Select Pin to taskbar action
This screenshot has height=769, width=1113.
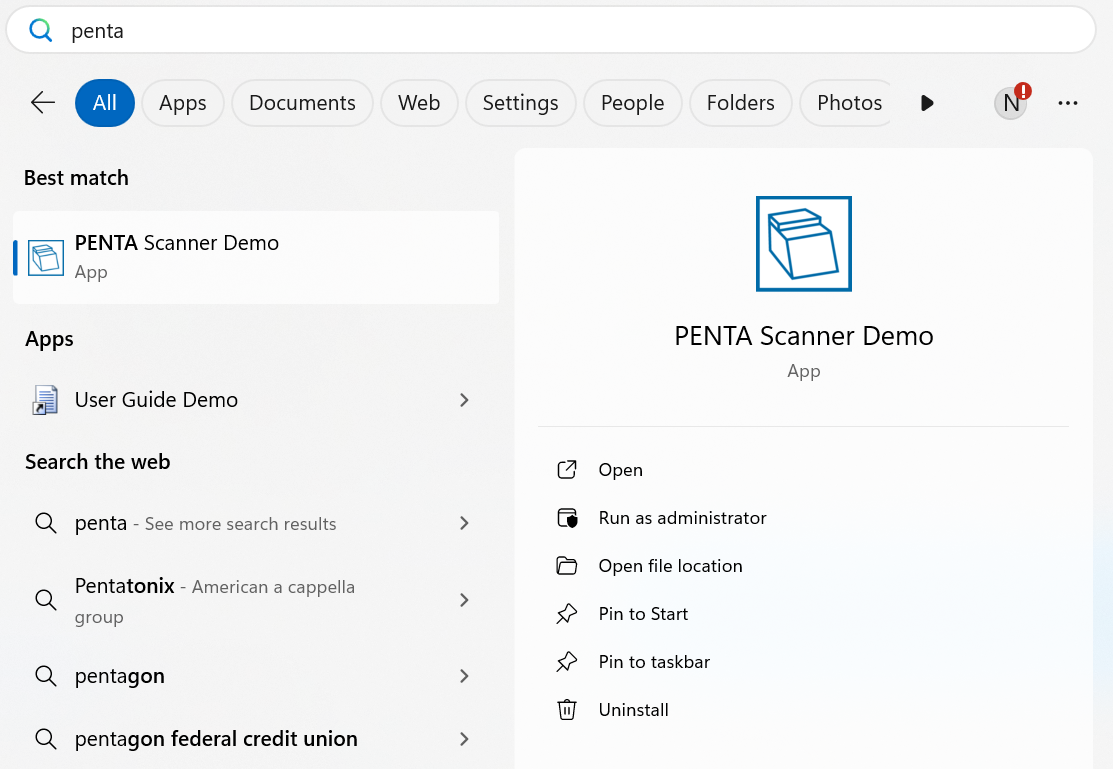[x=654, y=662]
